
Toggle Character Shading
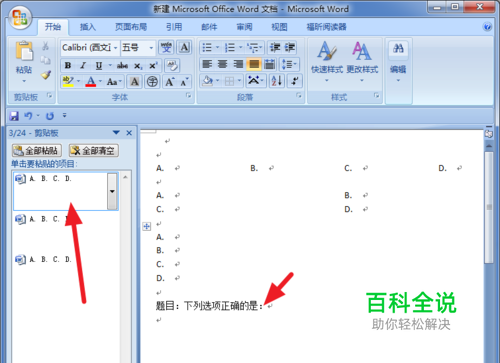pyautogui.click(x=135, y=81)
